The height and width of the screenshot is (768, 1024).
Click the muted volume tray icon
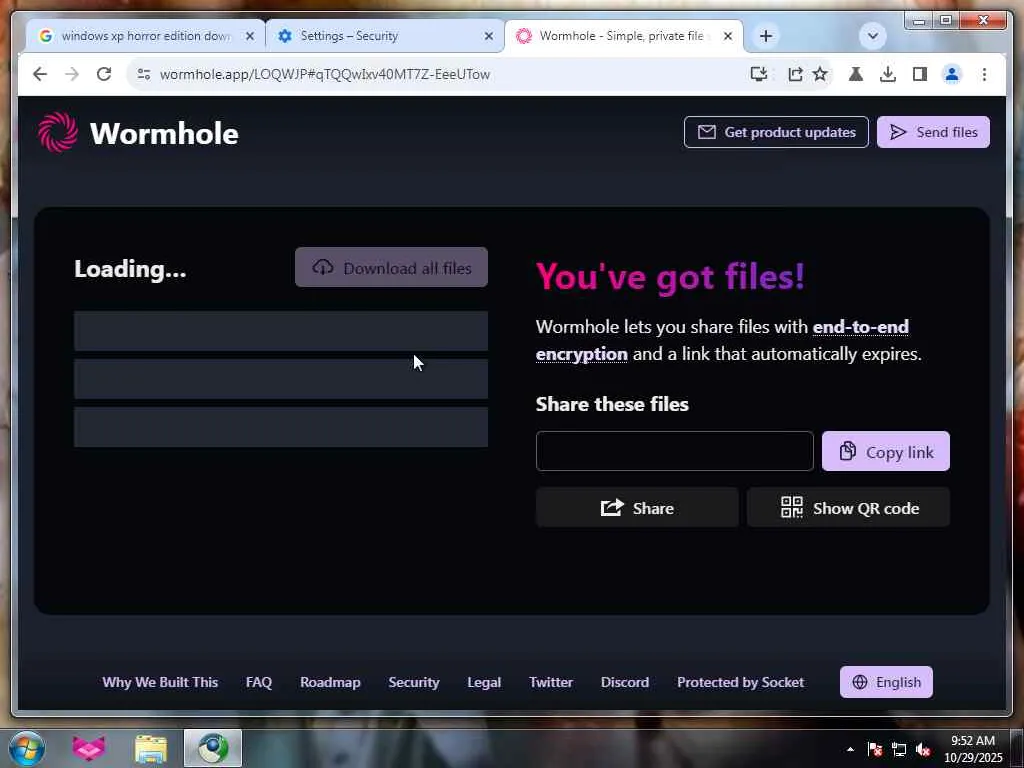[x=923, y=749]
